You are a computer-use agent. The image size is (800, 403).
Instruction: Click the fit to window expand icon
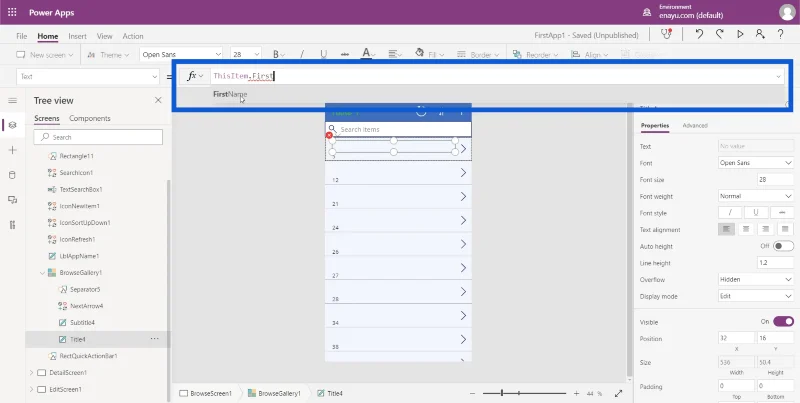click(x=618, y=393)
